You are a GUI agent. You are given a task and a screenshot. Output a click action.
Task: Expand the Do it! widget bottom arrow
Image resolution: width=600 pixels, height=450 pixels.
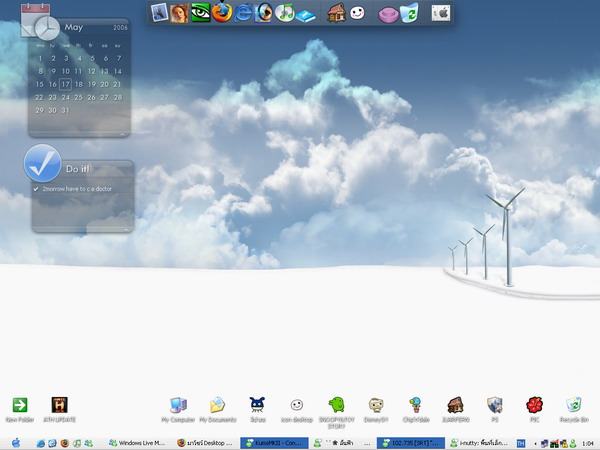click(x=126, y=230)
